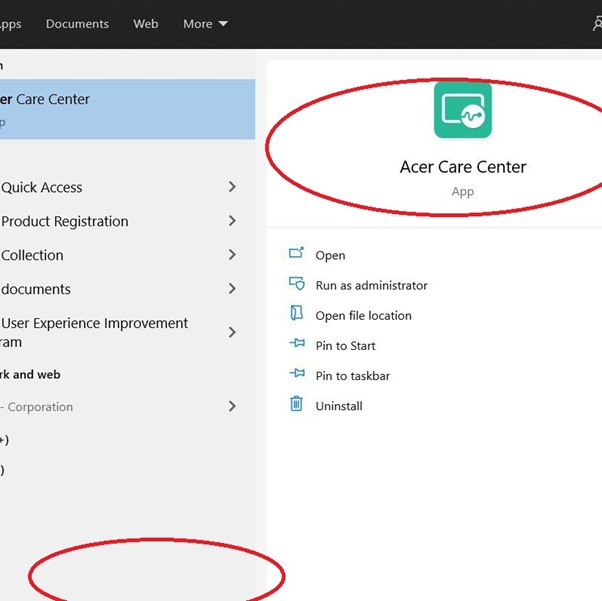Switch to the Apps search tab
This screenshot has height=601, width=602.
click(x=10, y=24)
